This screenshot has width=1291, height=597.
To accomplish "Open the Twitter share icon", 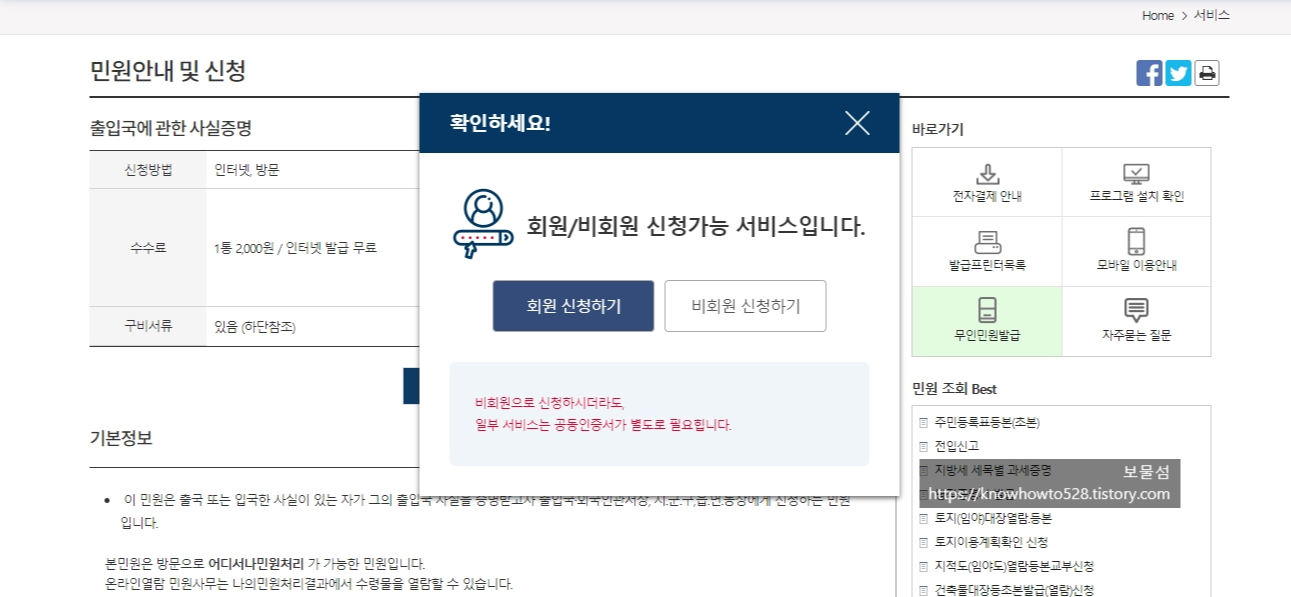I will pyautogui.click(x=1178, y=72).
